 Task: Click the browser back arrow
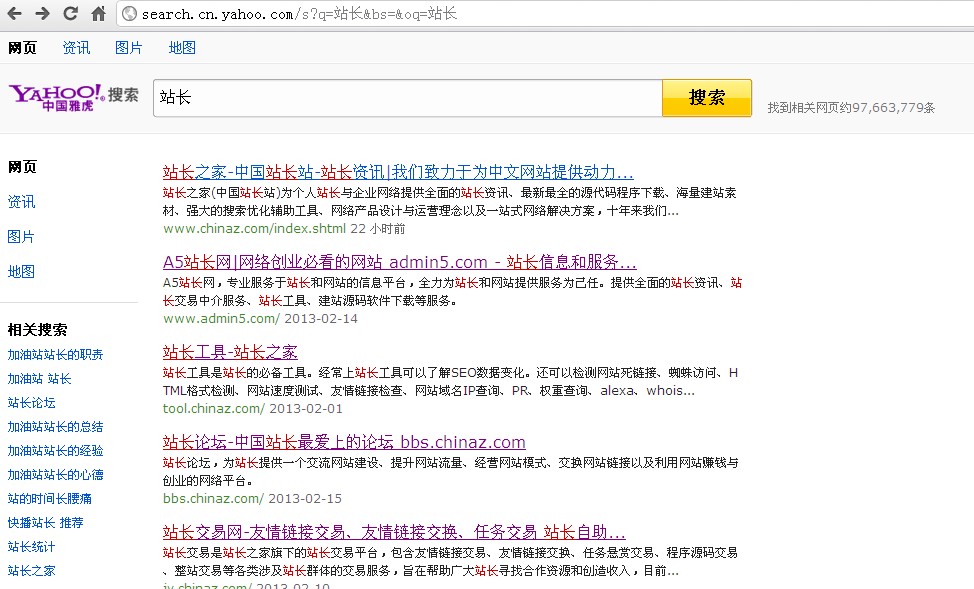point(15,13)
